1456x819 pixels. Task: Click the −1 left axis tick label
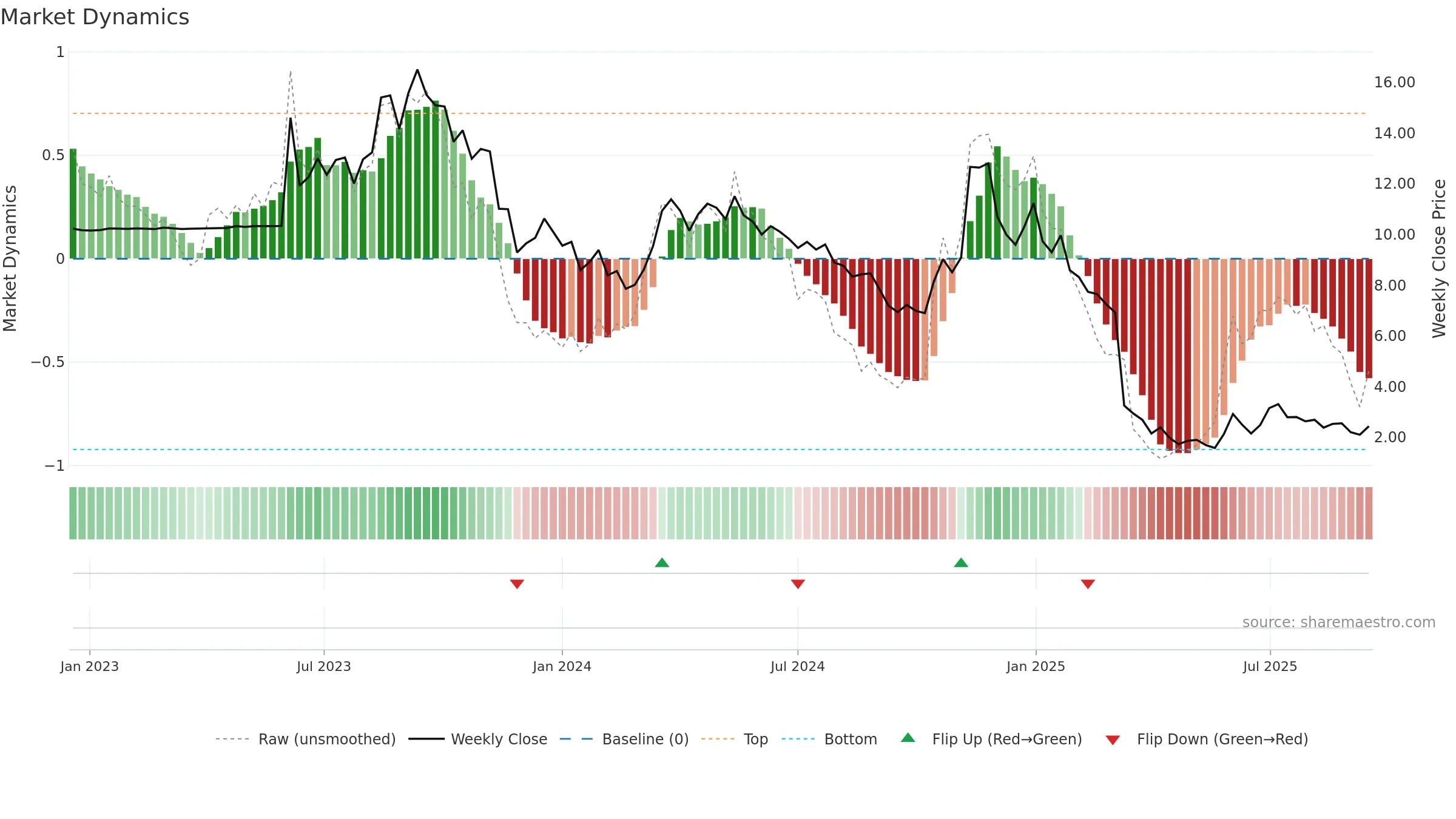coord(55,466)
